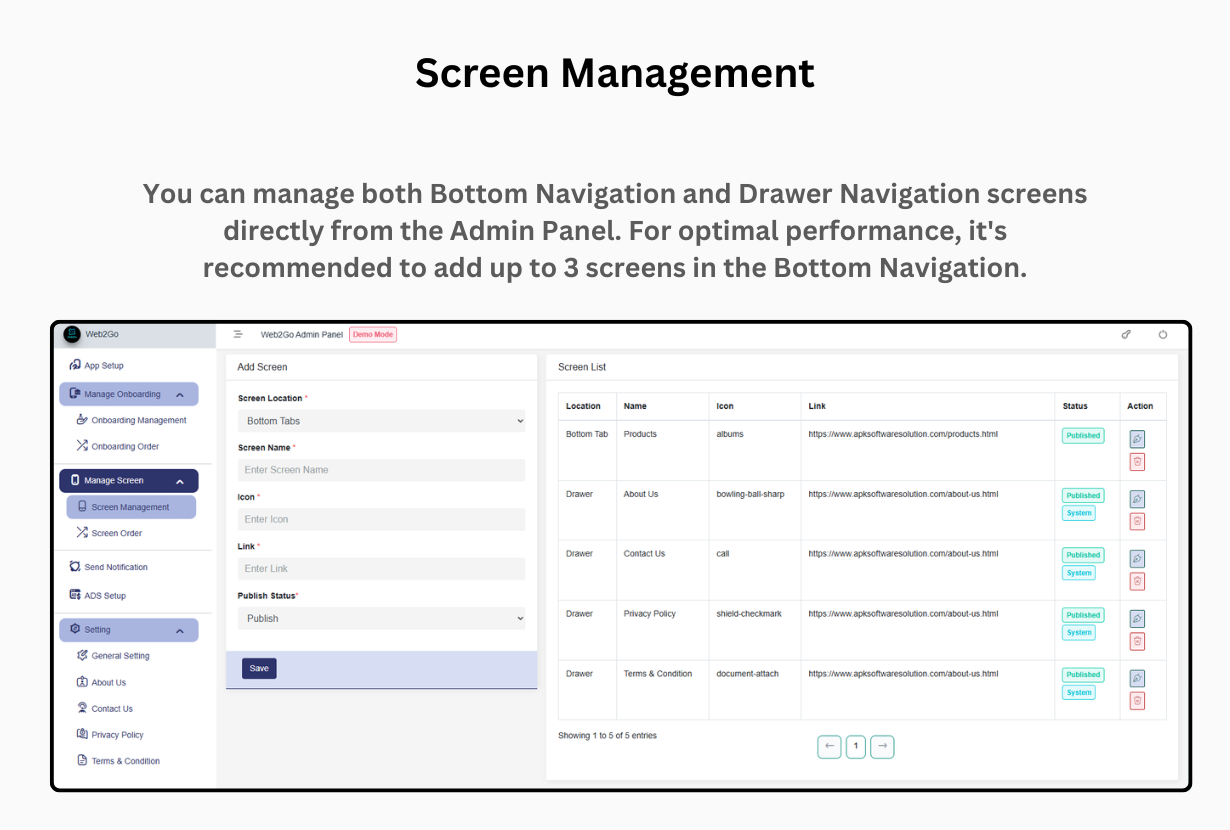Click the next page arrow in pagination
The image size is (1230, 830).
point(882,746)
